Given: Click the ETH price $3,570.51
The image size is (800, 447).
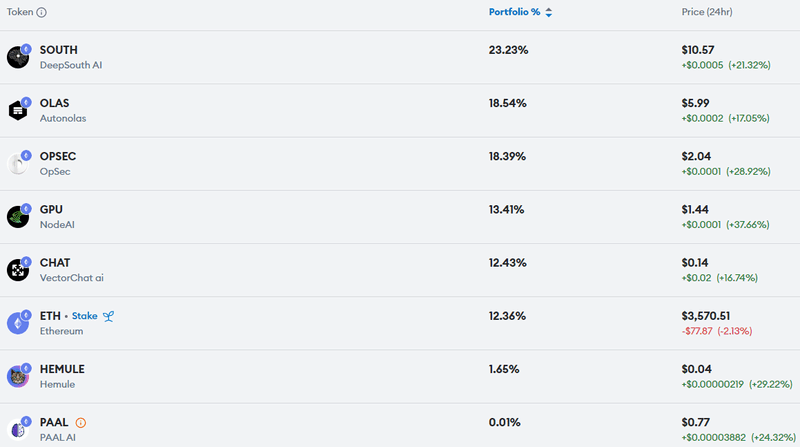Looking at the screenshot, I should tap(706, 316).
